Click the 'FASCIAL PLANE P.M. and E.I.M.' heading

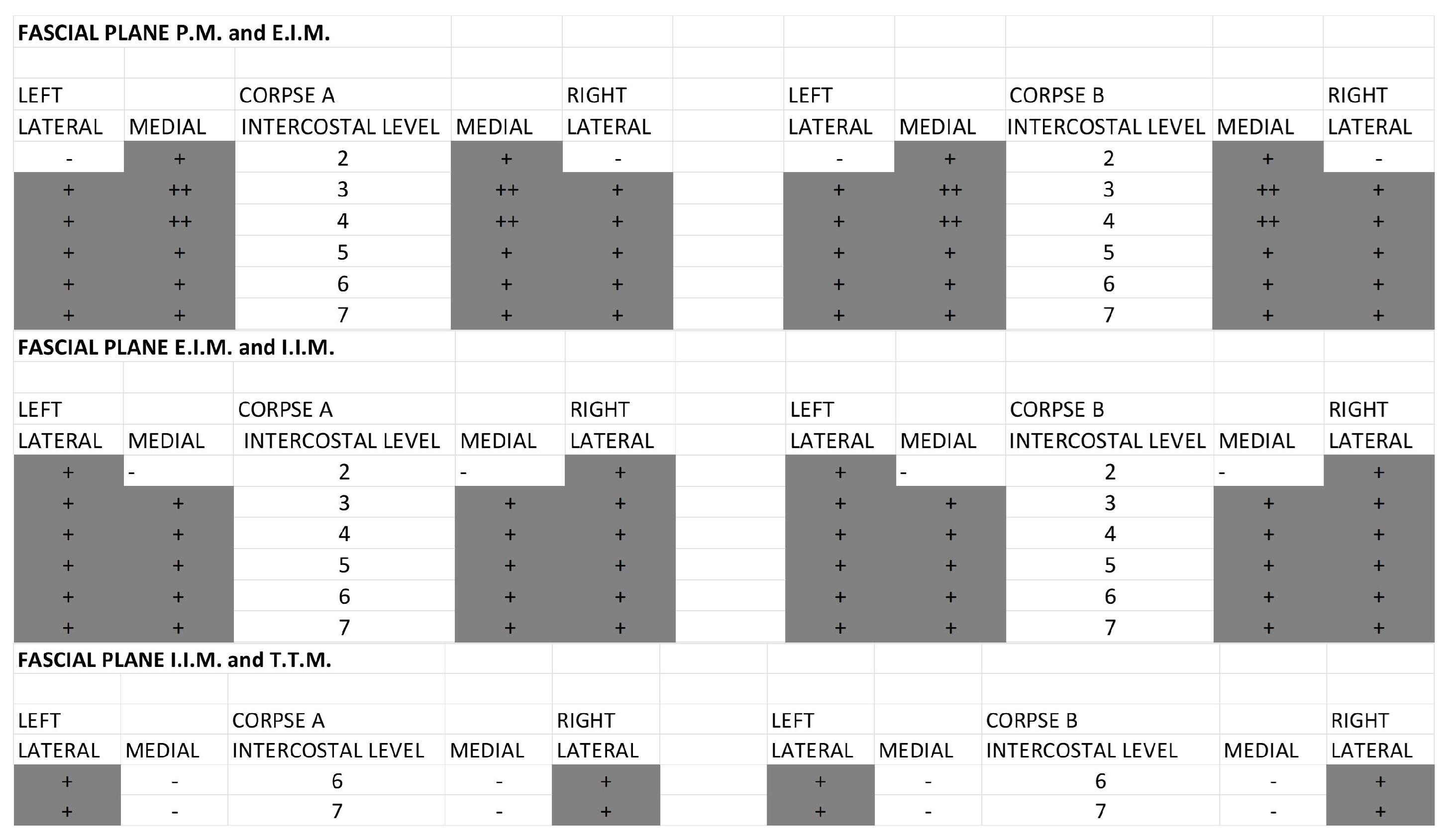click(x=174, y=33)
